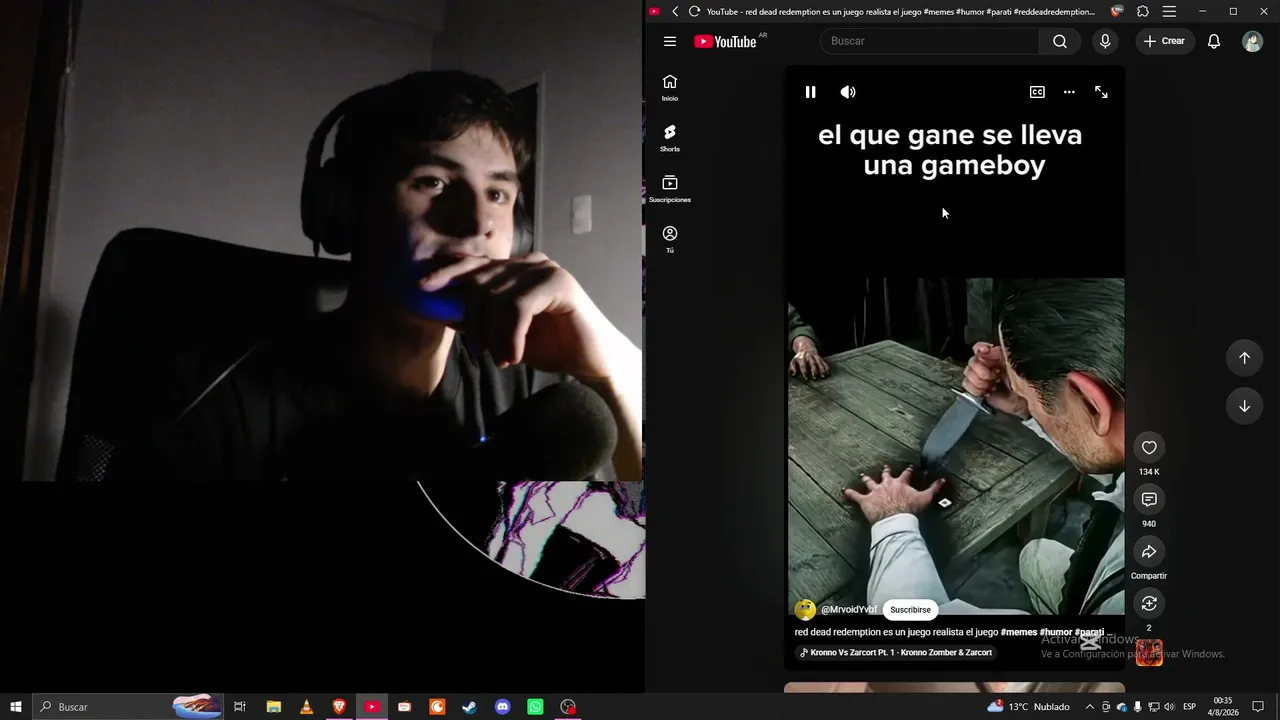Viewport: 1280px width, 720px height.
Task: Open YouTube notifications bell
Action: pos(1214,41)
